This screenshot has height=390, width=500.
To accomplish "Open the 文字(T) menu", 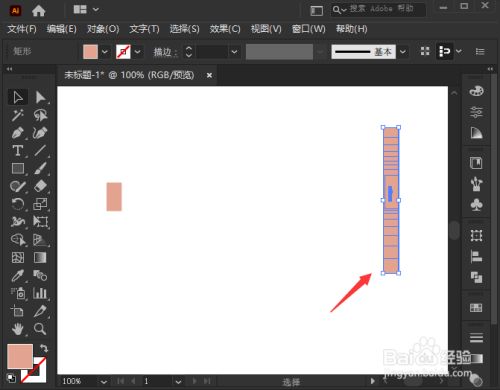I will 144,29.
